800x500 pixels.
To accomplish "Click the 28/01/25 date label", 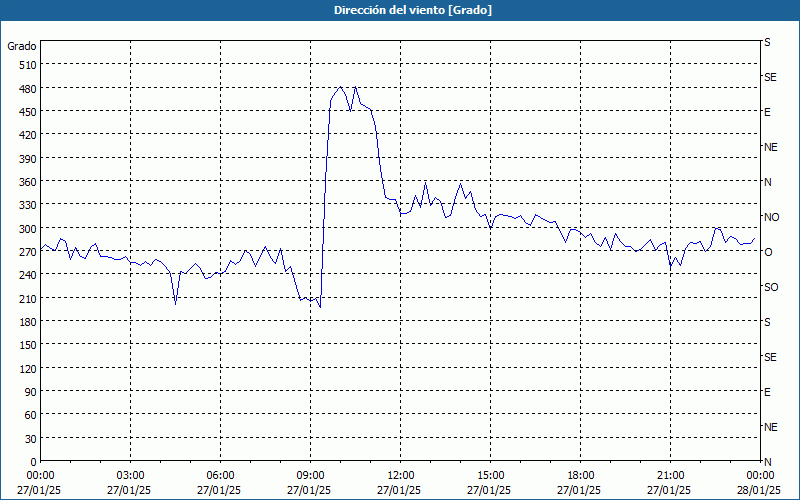I will pyautogui.click(x=760, y=490).
